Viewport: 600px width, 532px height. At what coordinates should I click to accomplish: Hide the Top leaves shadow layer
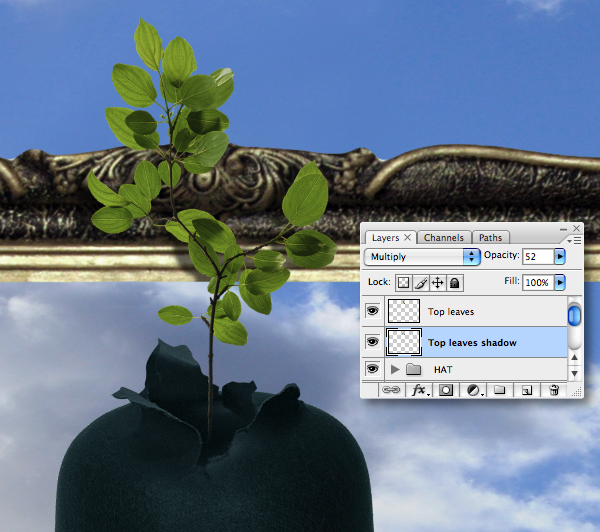(372, 341)
